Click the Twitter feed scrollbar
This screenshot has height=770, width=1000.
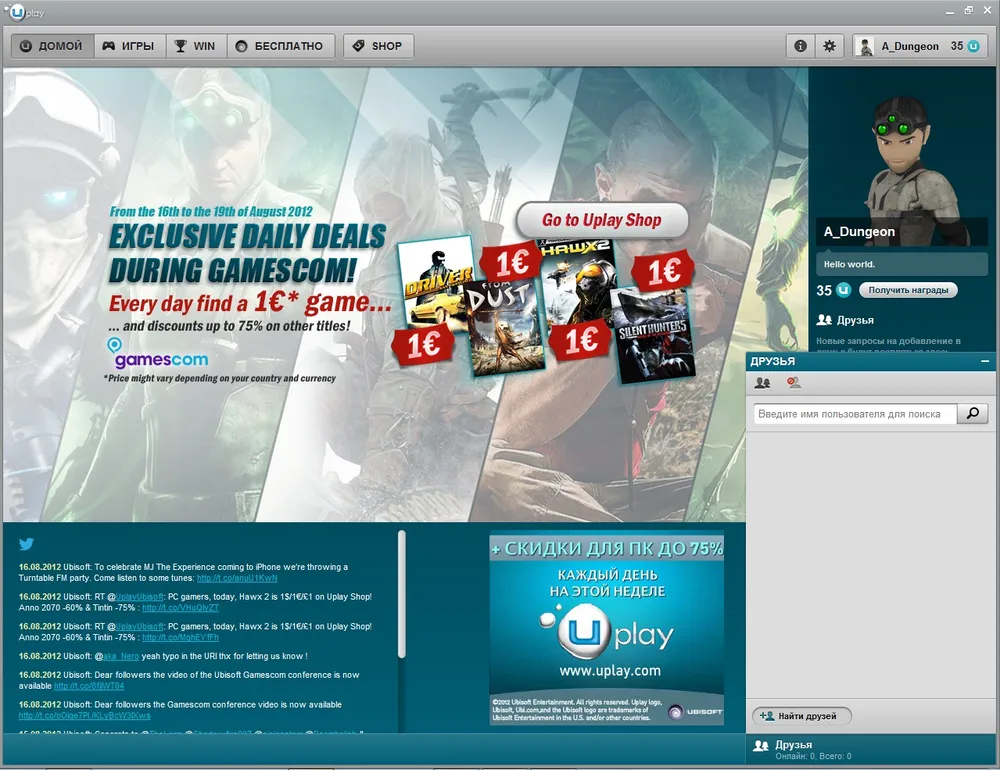(x=402, y=594)
